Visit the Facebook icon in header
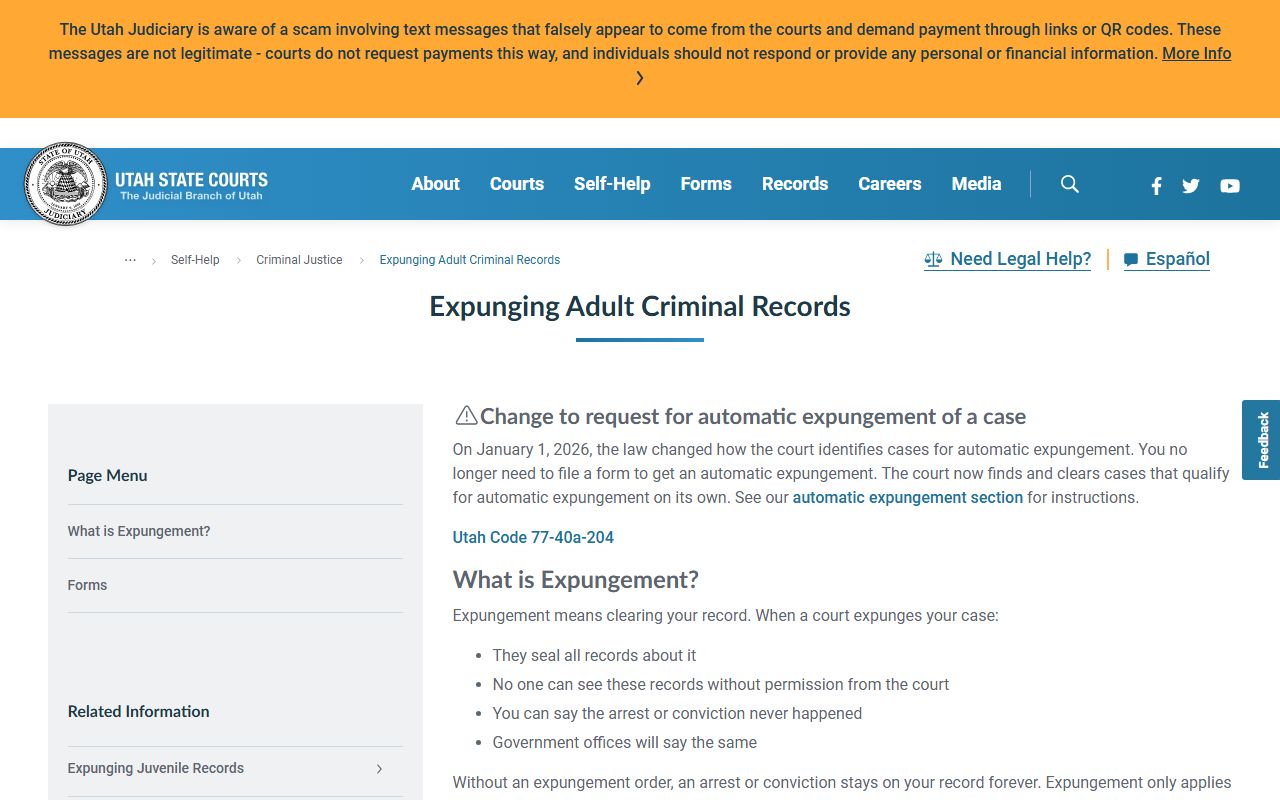The width and height of the screenshot is (1280, 800). [x=1156, y=185]
